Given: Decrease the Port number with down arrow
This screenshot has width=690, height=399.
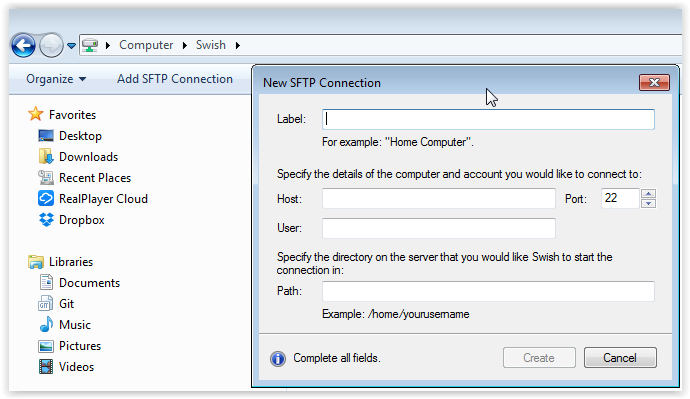Looking at the screenshot, I should coord(649,203).
